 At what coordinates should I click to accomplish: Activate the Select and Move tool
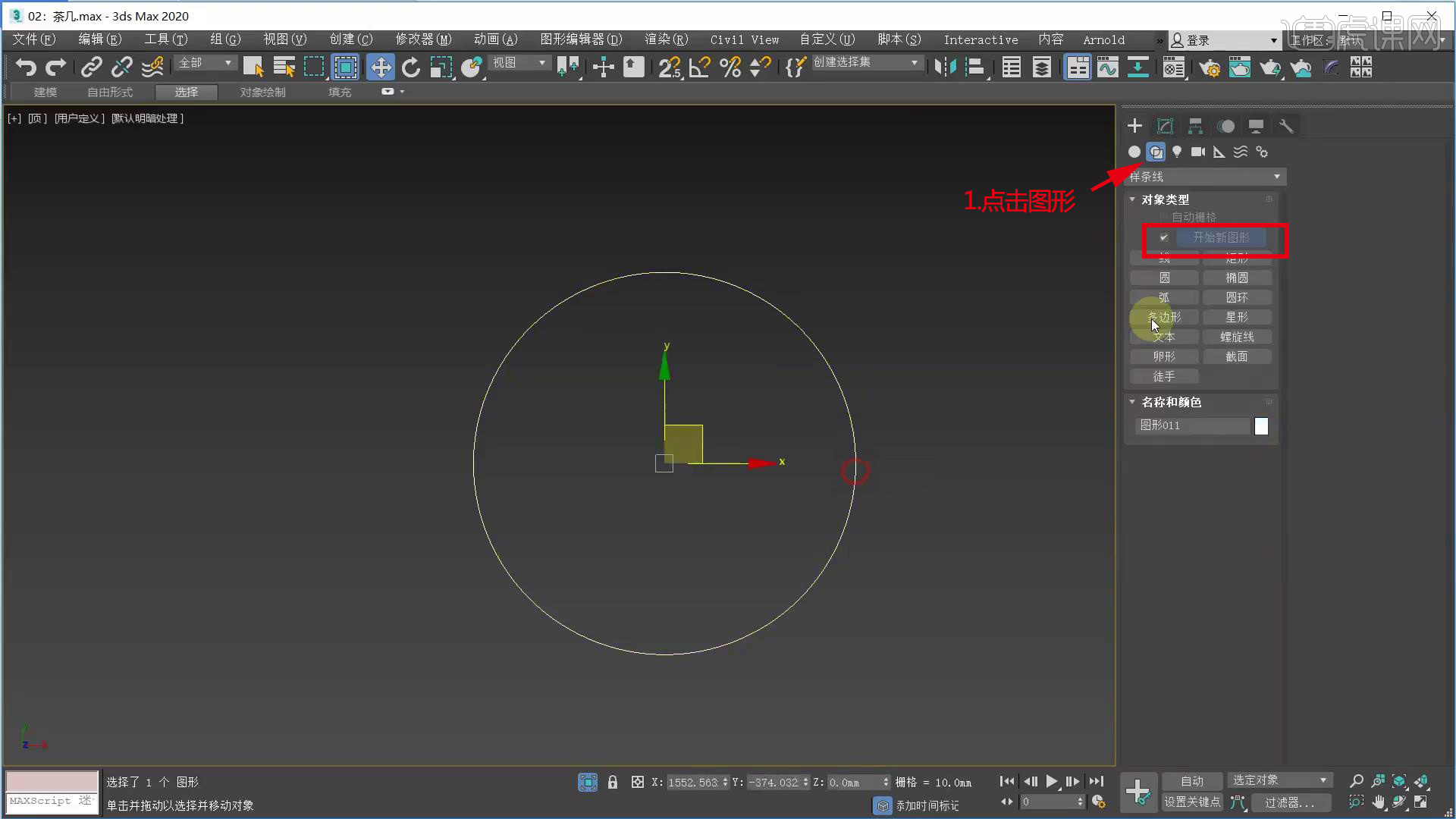(380, 67)
